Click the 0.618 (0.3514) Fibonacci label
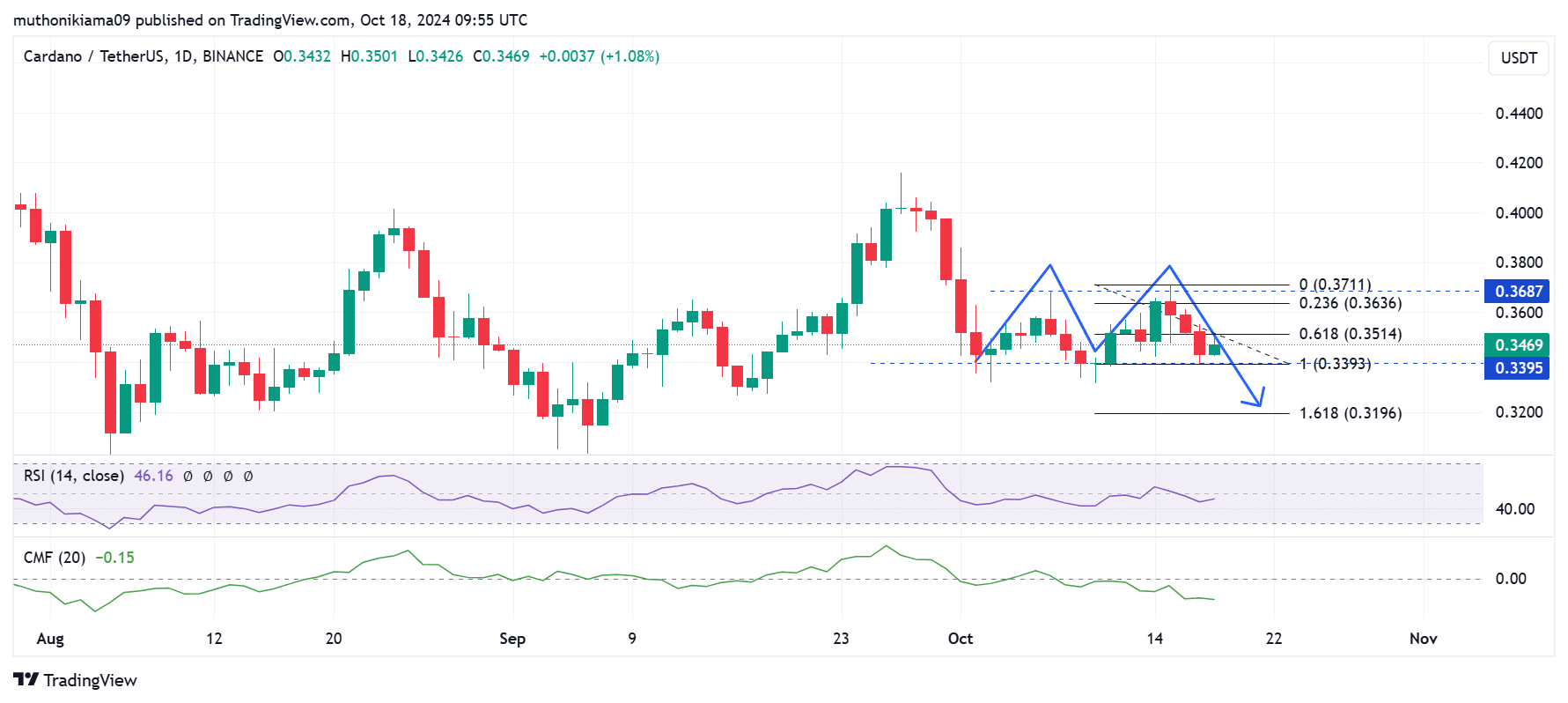 pyautogui.click(x=1350, y=334)
